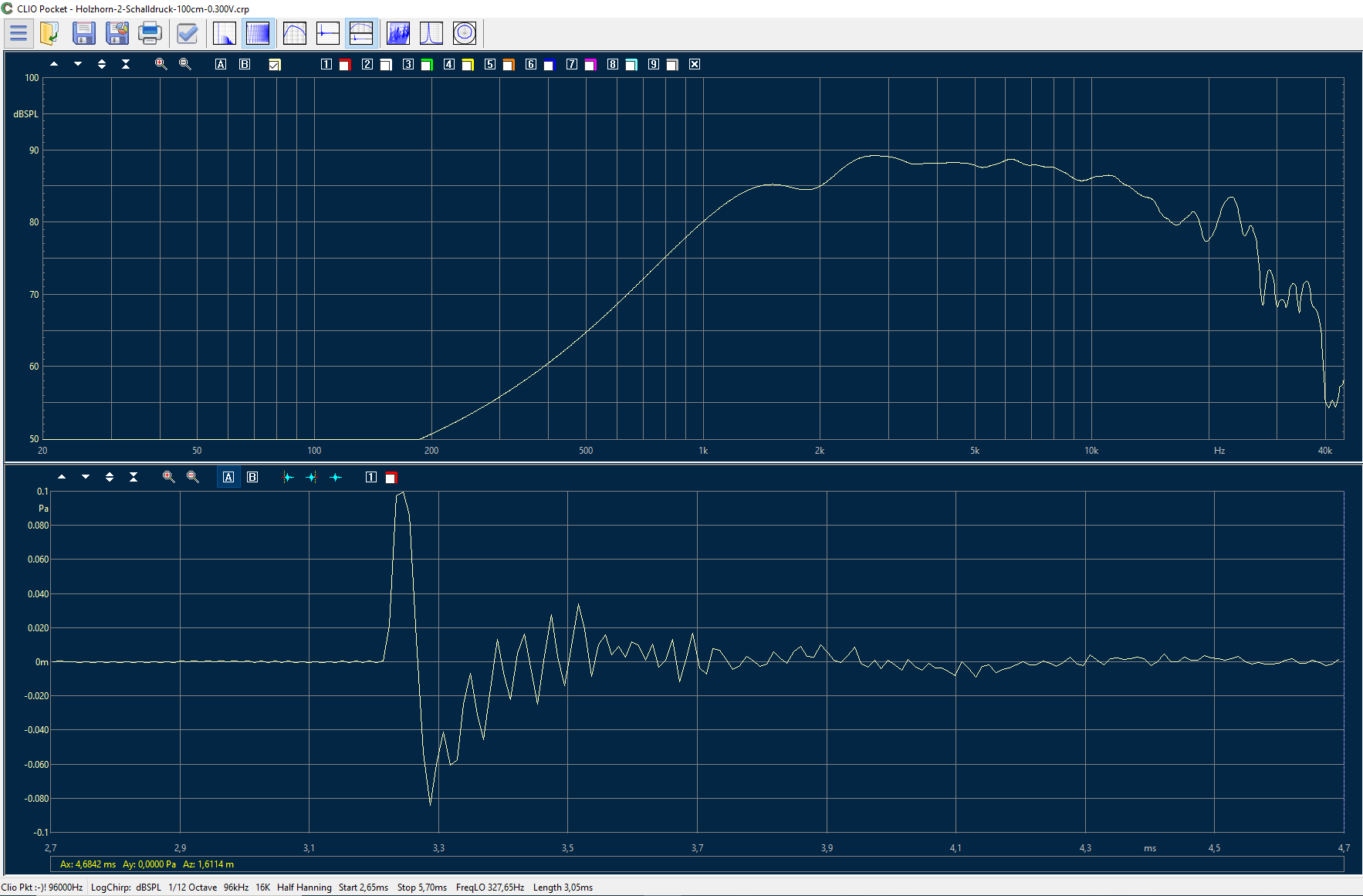Toggle green overlay 3 swatch
The height and width of the screenshot is (896, 1363).
click(x=427, y=65)
